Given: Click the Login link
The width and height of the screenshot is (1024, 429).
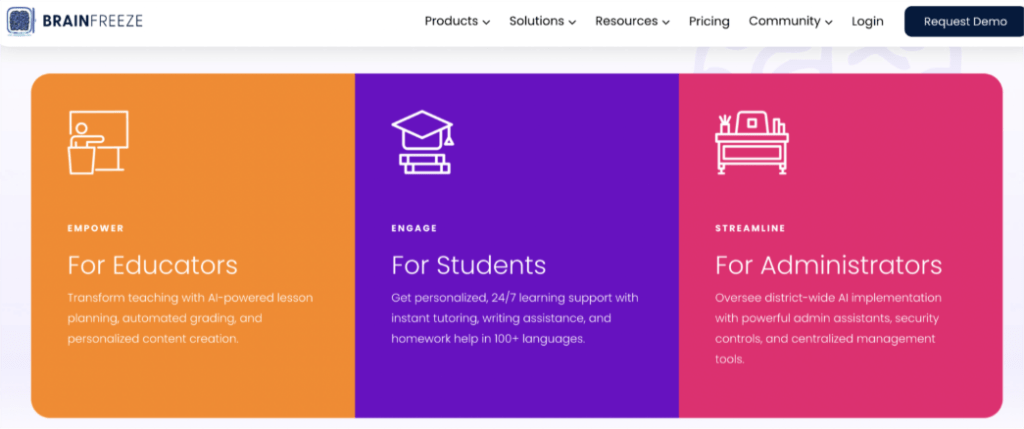Looking at the screenshot, I should click(867, 21).
